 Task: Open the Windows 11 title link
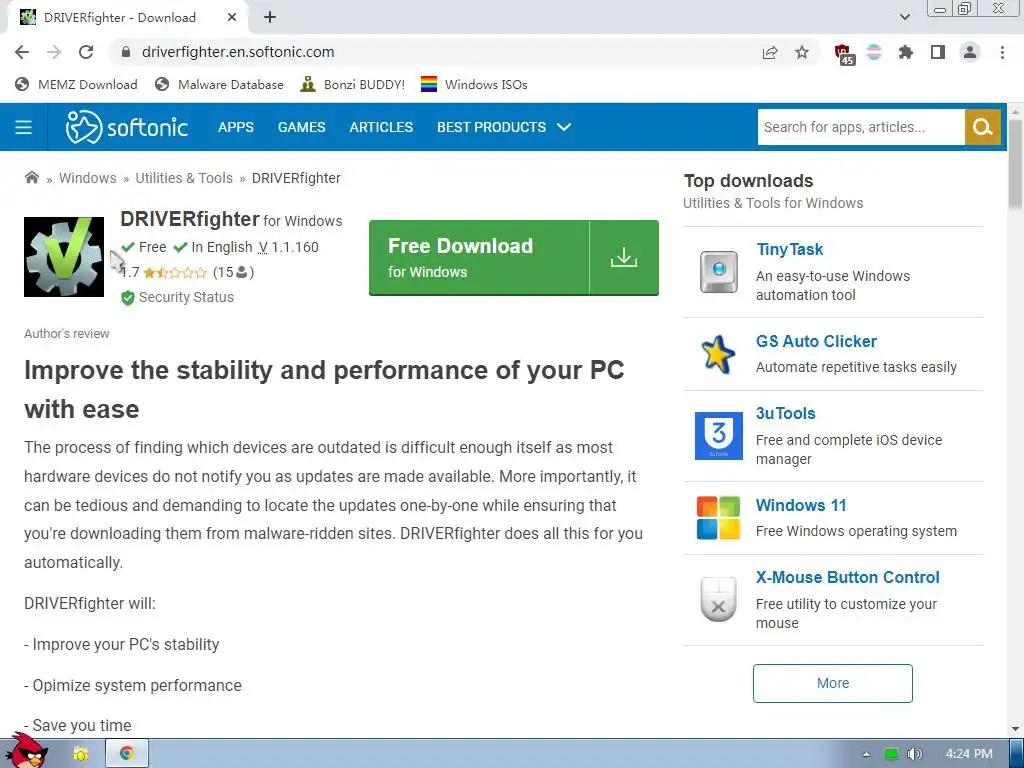[801, 505]
